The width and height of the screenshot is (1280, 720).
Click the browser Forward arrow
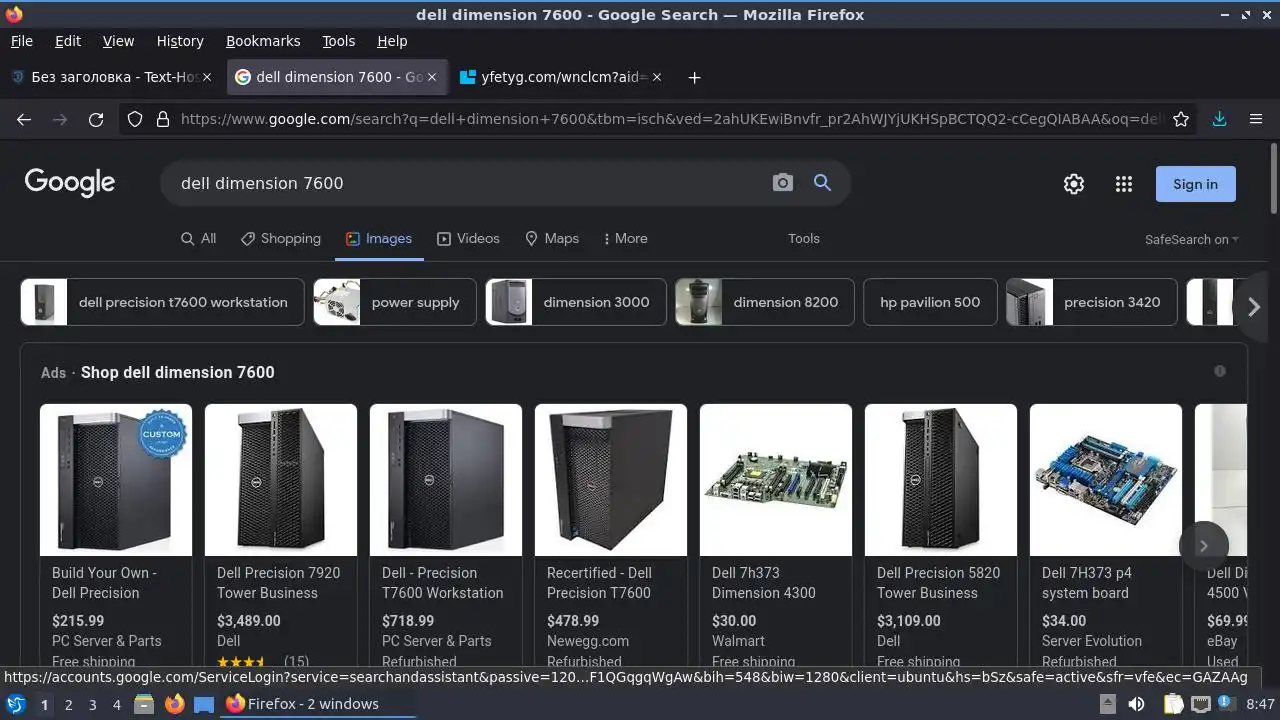[60, 119]
